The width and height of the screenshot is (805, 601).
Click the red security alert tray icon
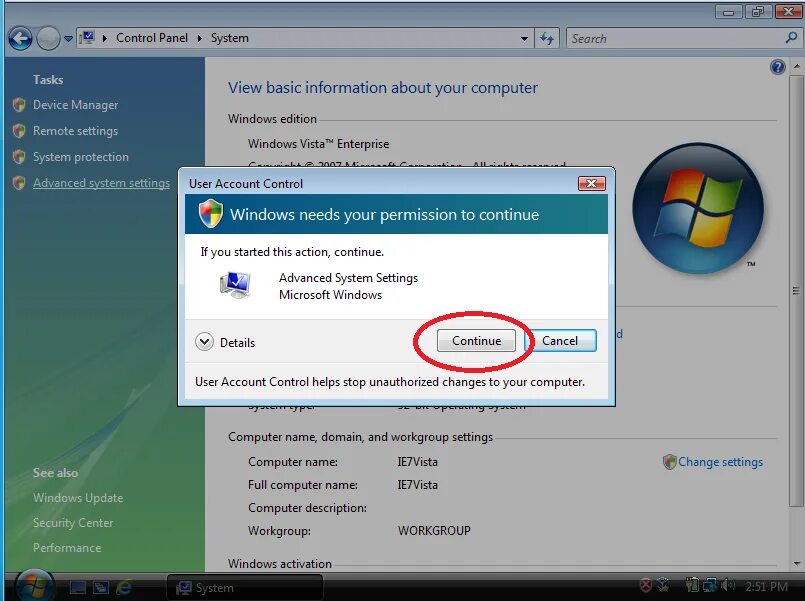point(646,585)
